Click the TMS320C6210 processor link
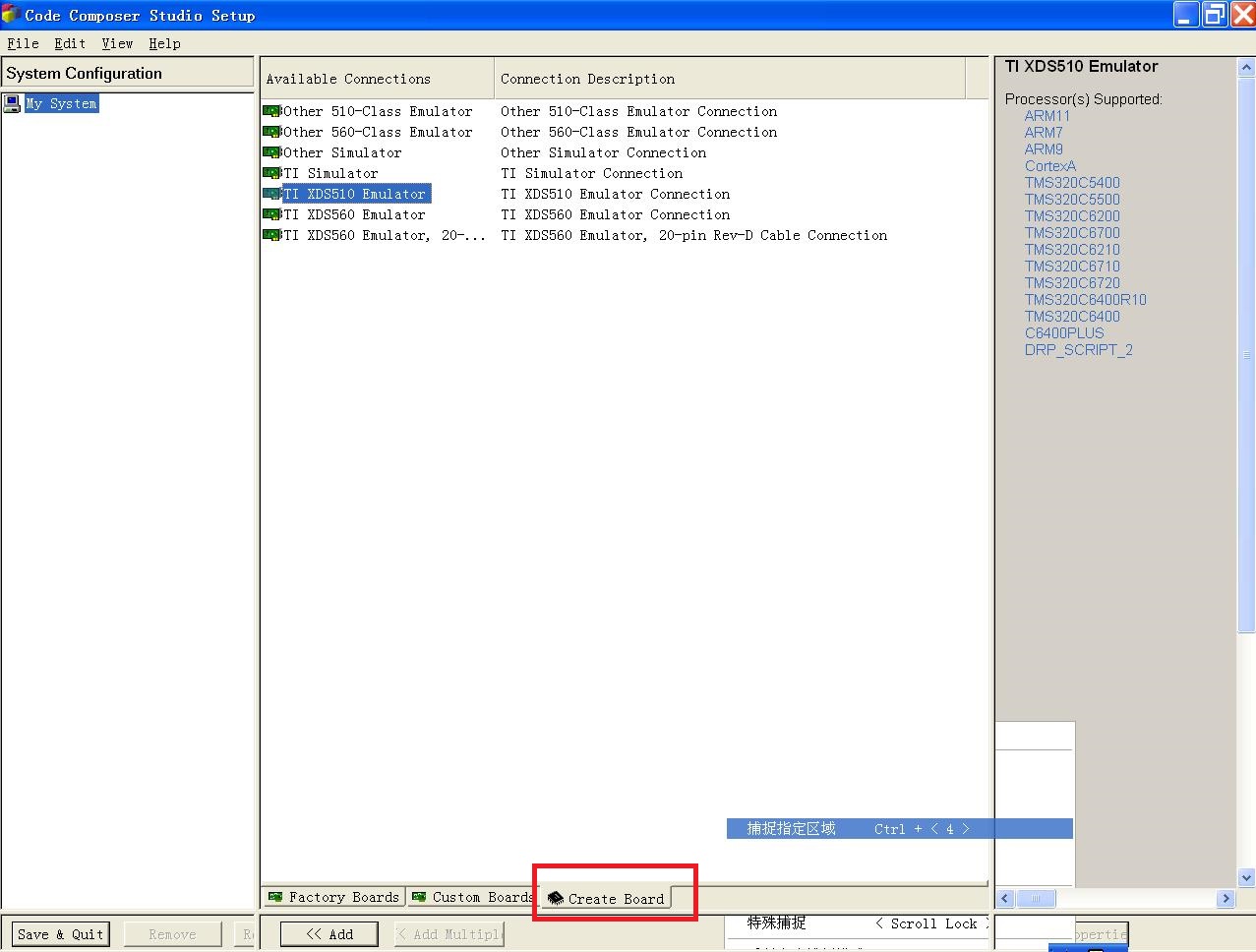This screenshot has height=952, width=1256. [x=1072, y=250]
